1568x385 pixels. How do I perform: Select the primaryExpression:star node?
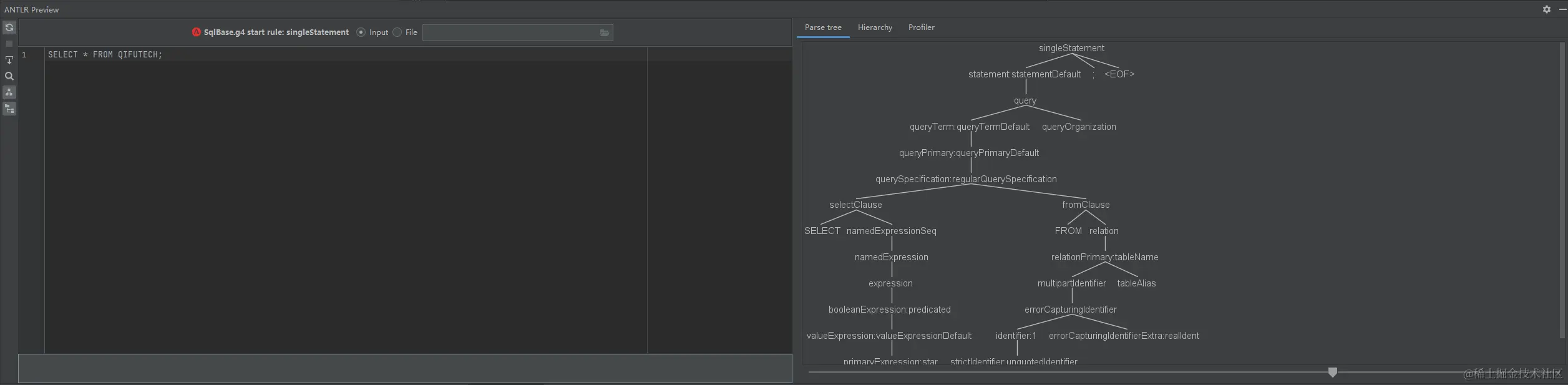(x=890, y=361)
